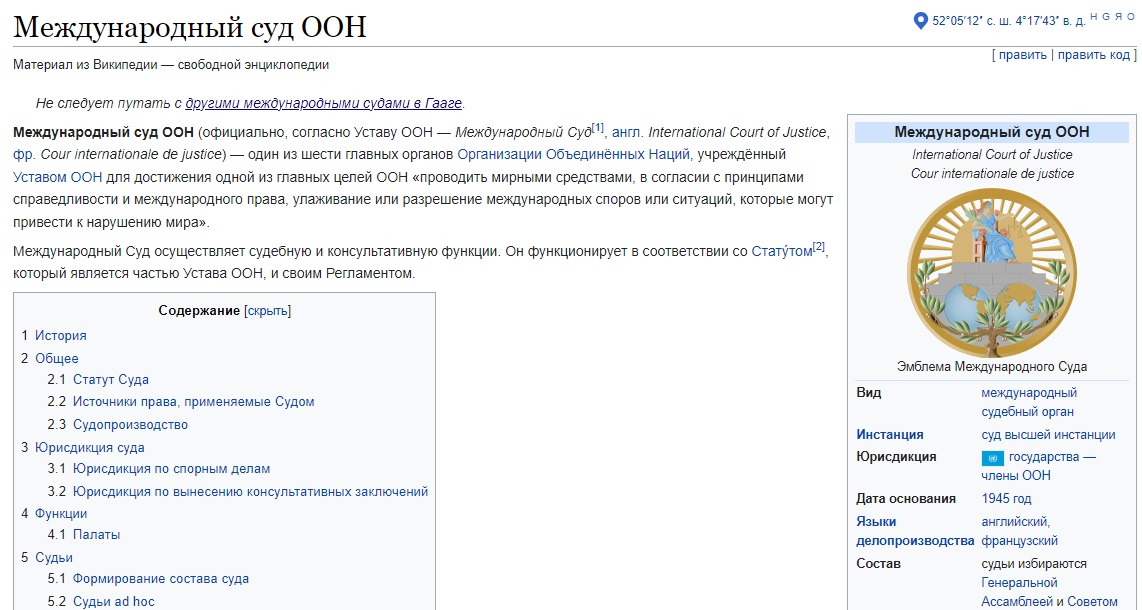This screenshot has width=1142, height=610.
Task: Click the H map-service letter link
Action: [x=1094, y=17]
